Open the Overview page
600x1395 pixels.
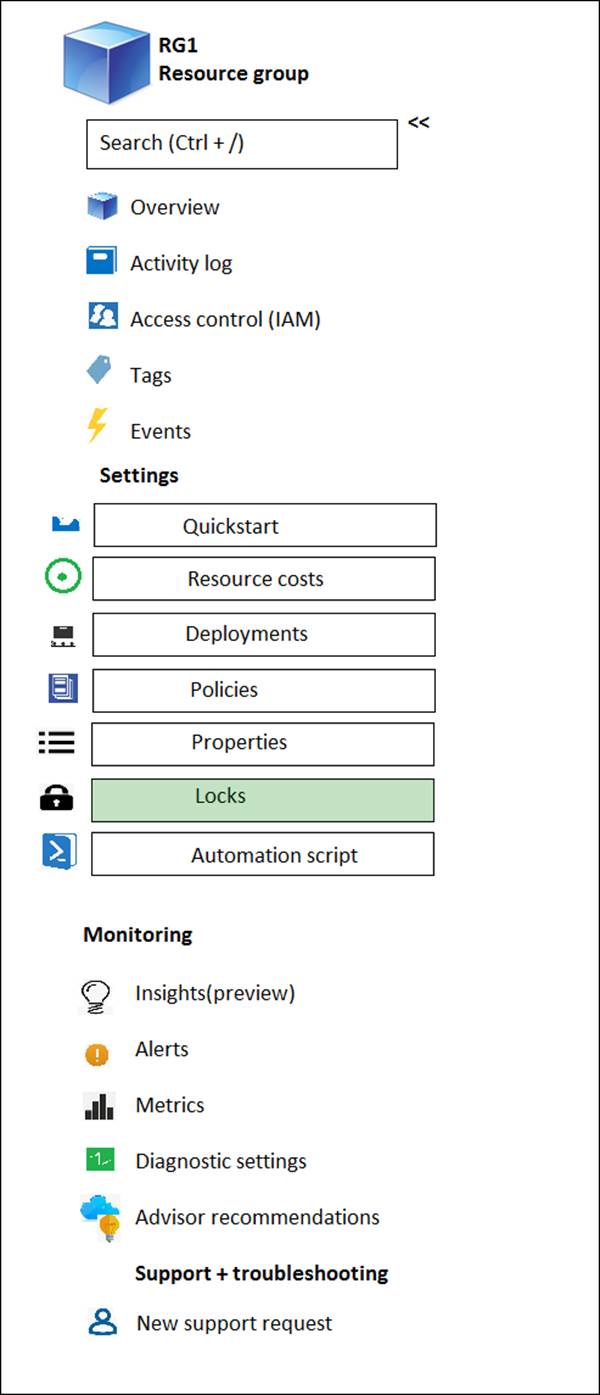(174, 207)
